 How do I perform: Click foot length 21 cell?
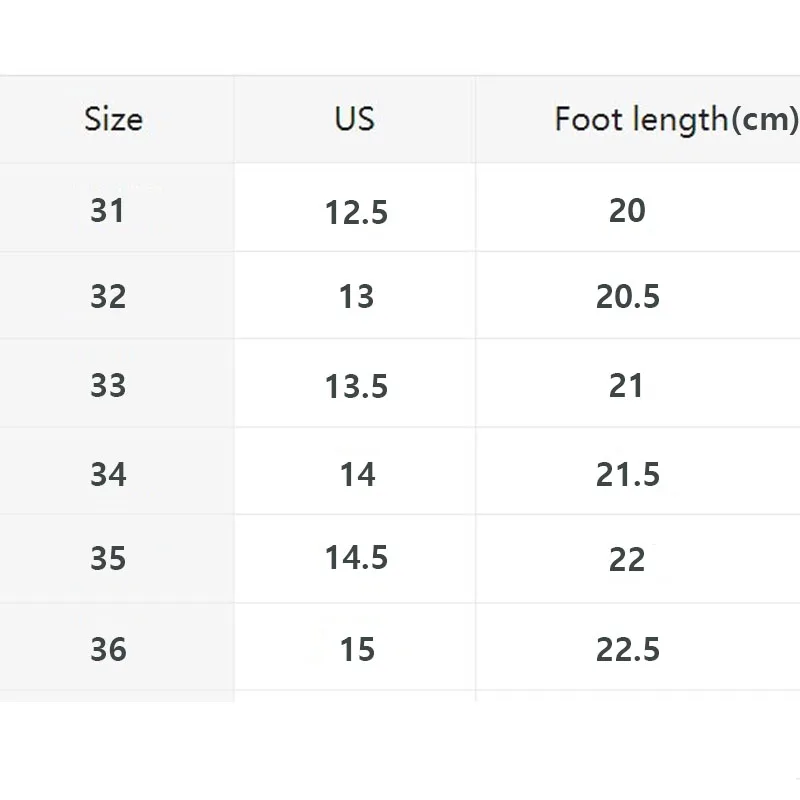pyautogui.click(x=627, y=385)
